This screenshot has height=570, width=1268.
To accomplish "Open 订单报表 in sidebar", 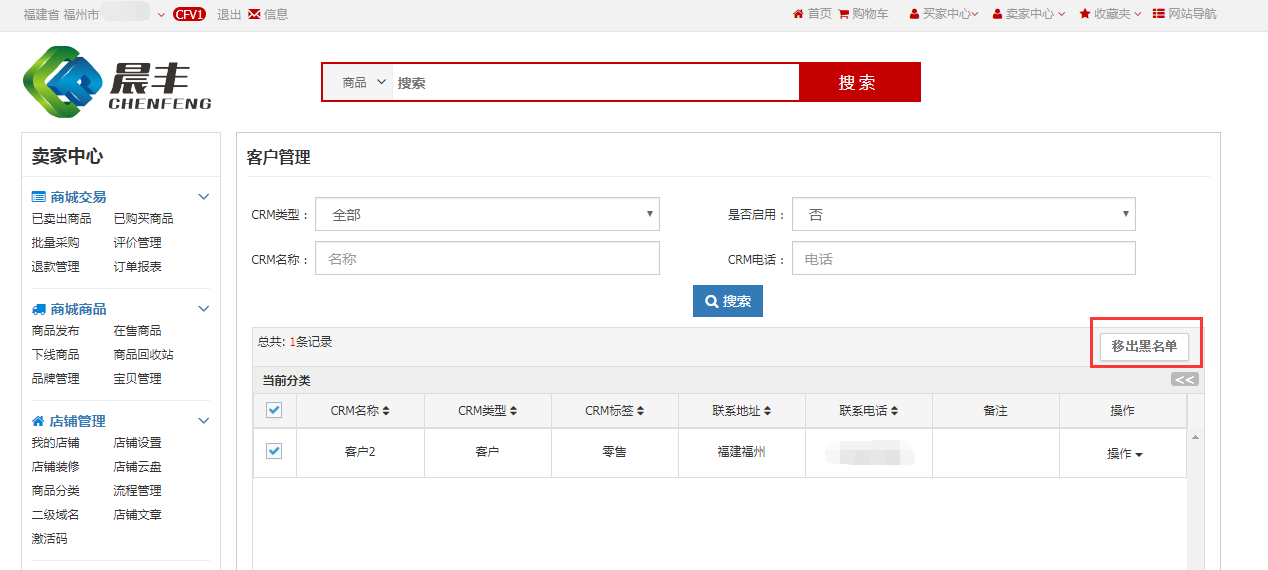I will (x=138, y=267).
